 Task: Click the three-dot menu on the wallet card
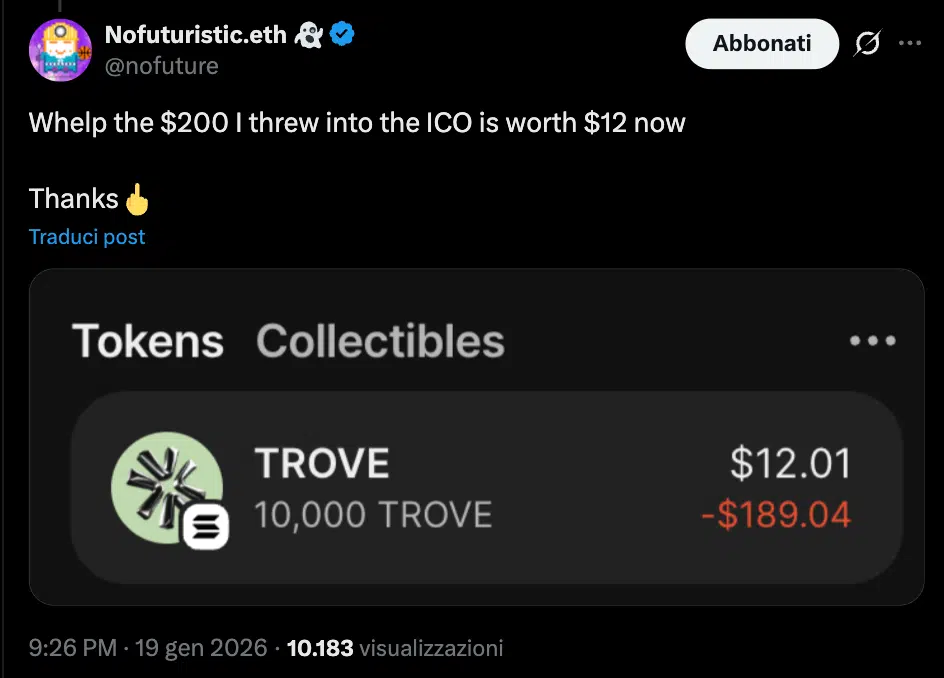tap(873, 341)
